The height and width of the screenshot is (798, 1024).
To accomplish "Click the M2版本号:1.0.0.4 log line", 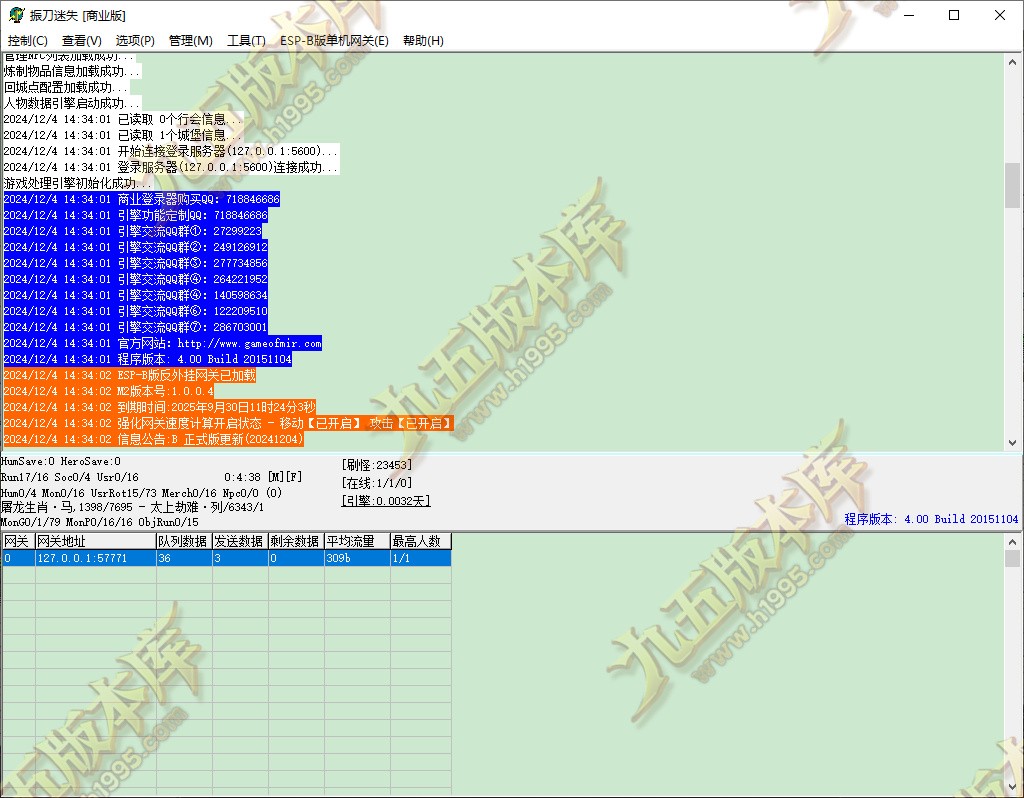I will point(108,391).
